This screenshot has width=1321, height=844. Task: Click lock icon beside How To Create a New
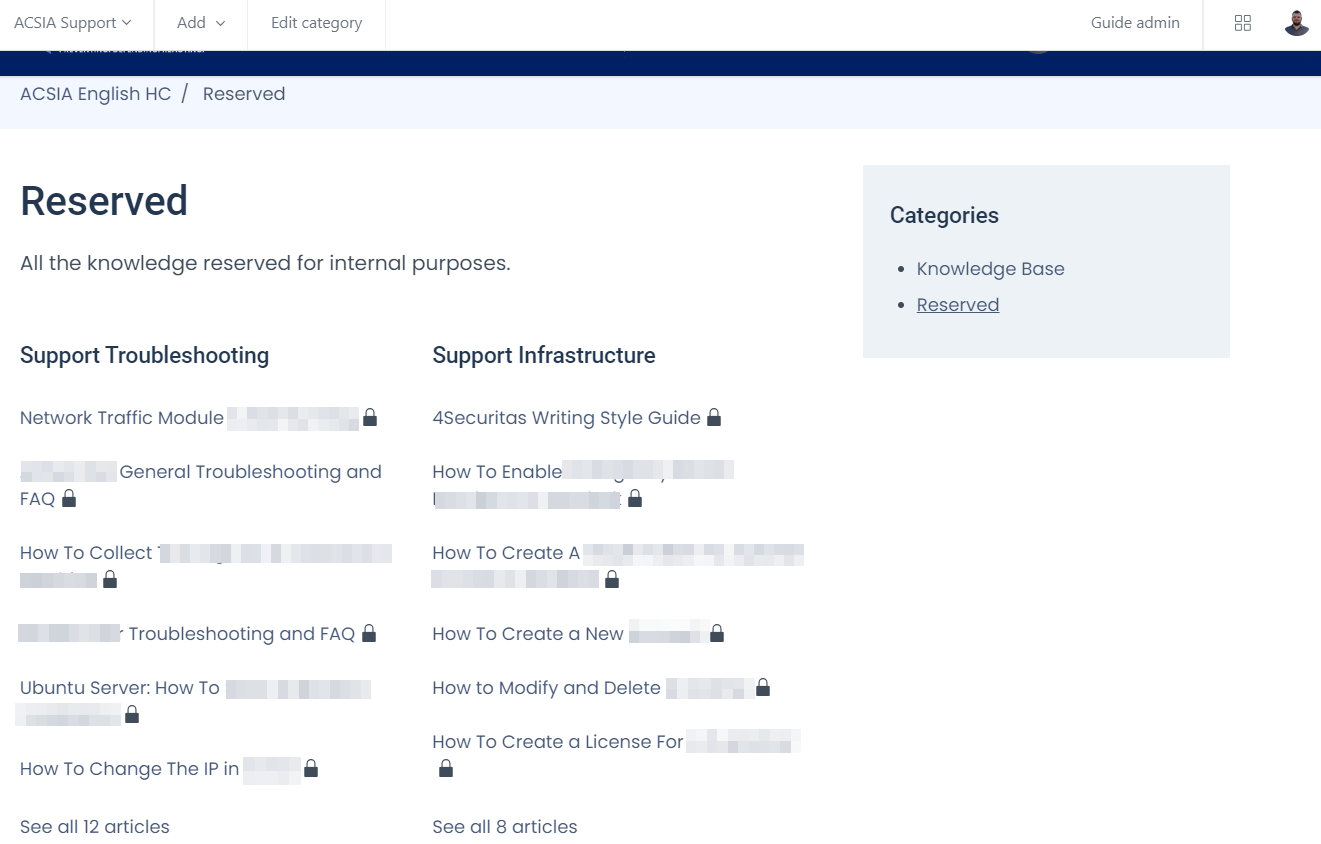click(x=716, y=633)
